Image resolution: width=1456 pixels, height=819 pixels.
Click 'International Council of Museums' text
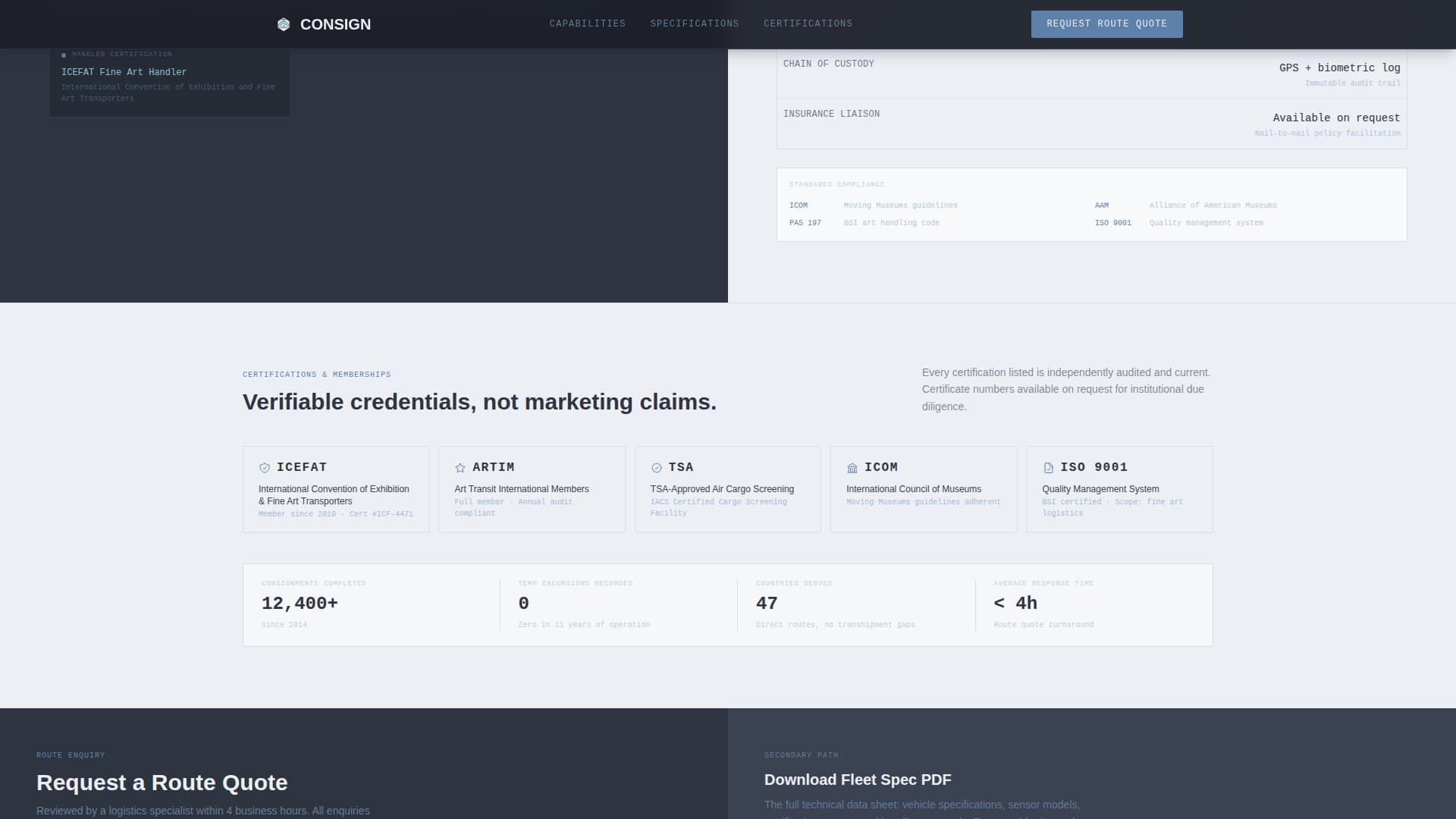pyautogui.click(x=914, y=490)
